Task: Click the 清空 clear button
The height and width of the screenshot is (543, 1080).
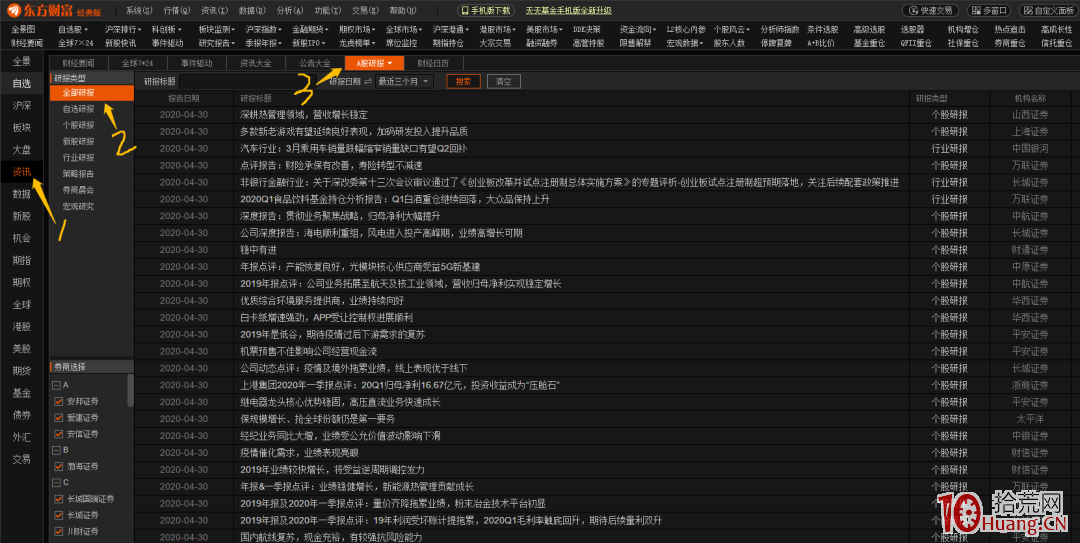Action: click(x=503, y=81)
